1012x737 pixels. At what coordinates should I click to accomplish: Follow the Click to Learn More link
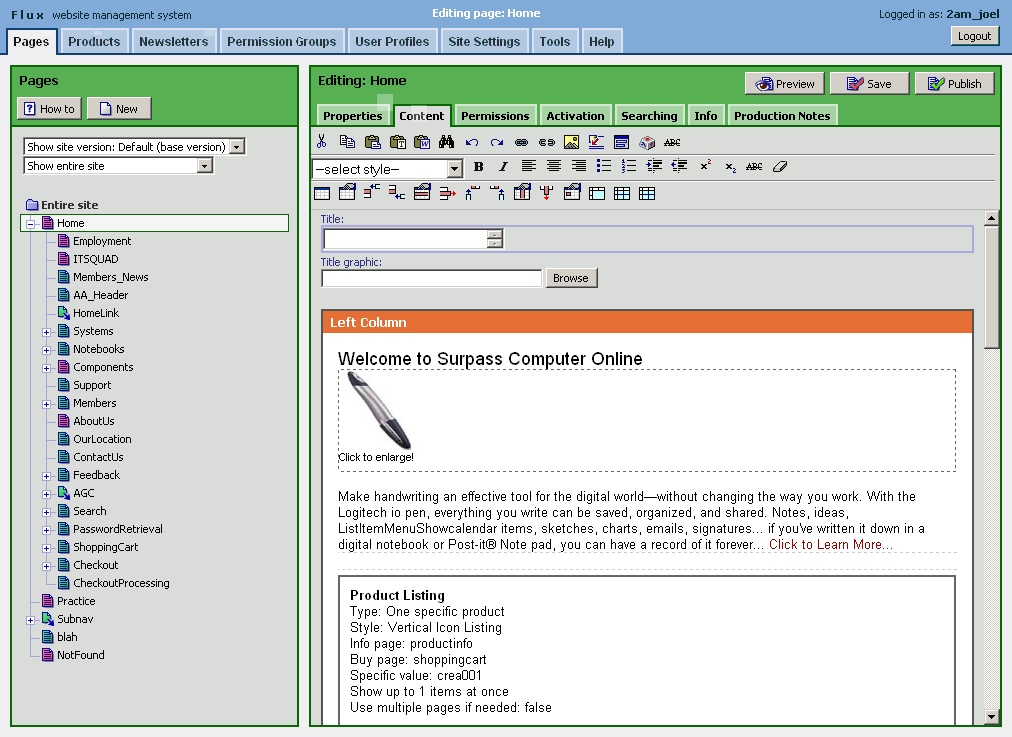pos(831,545)
